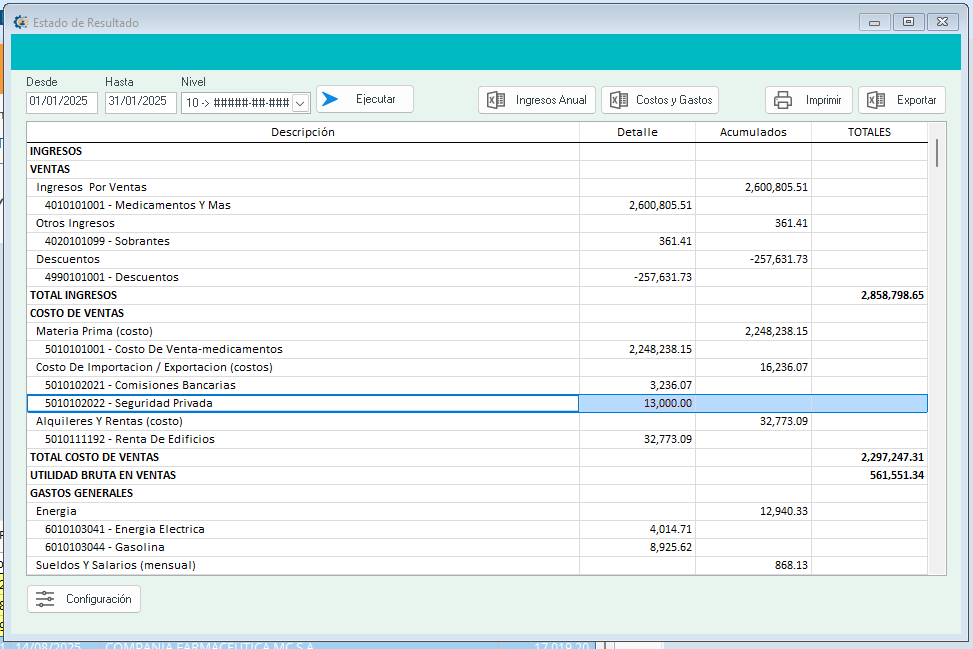
Task: Click the Descripción column header
Action: click(x=303, y=132)
